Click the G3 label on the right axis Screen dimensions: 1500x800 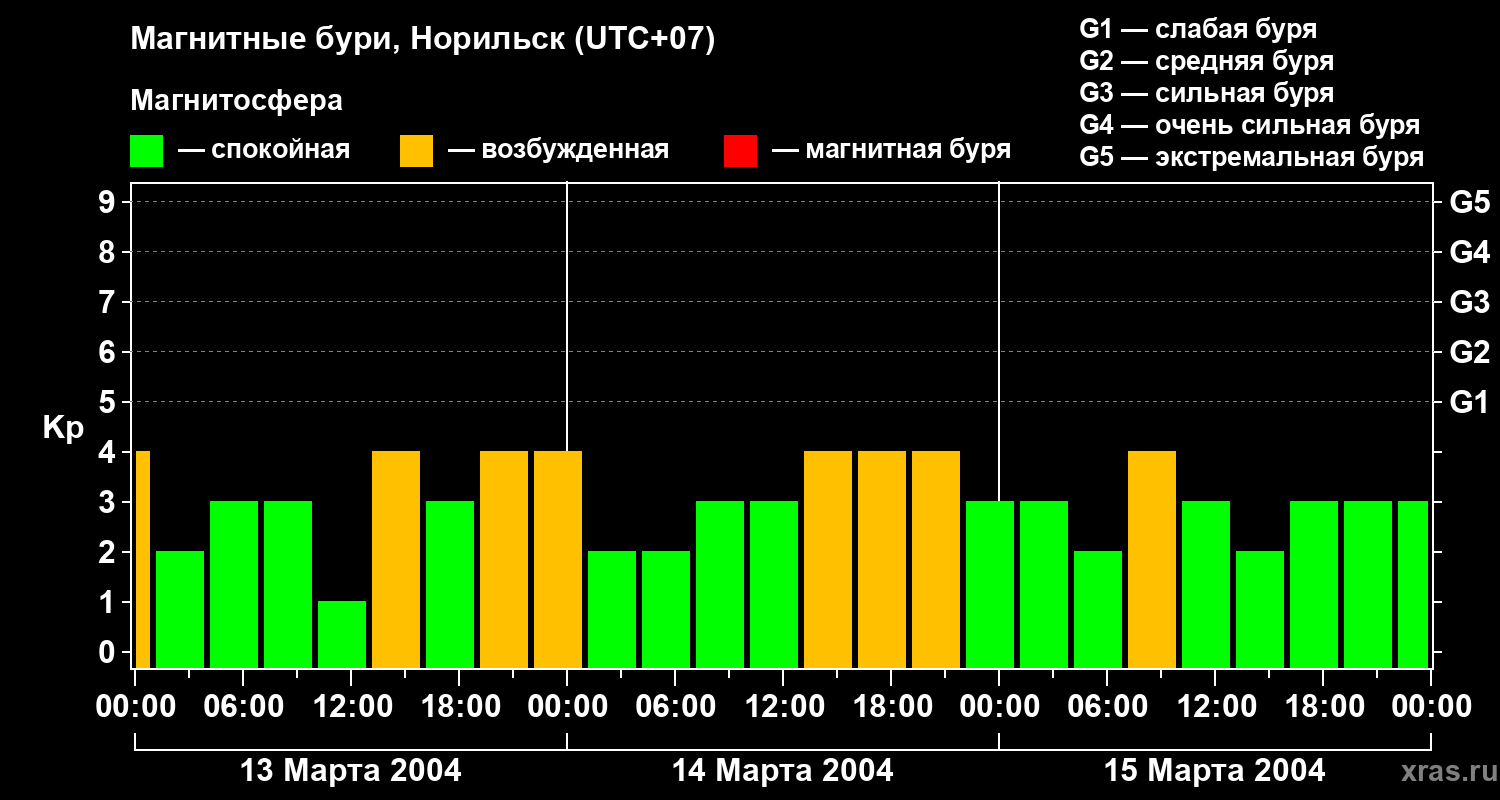[1470, 302]
